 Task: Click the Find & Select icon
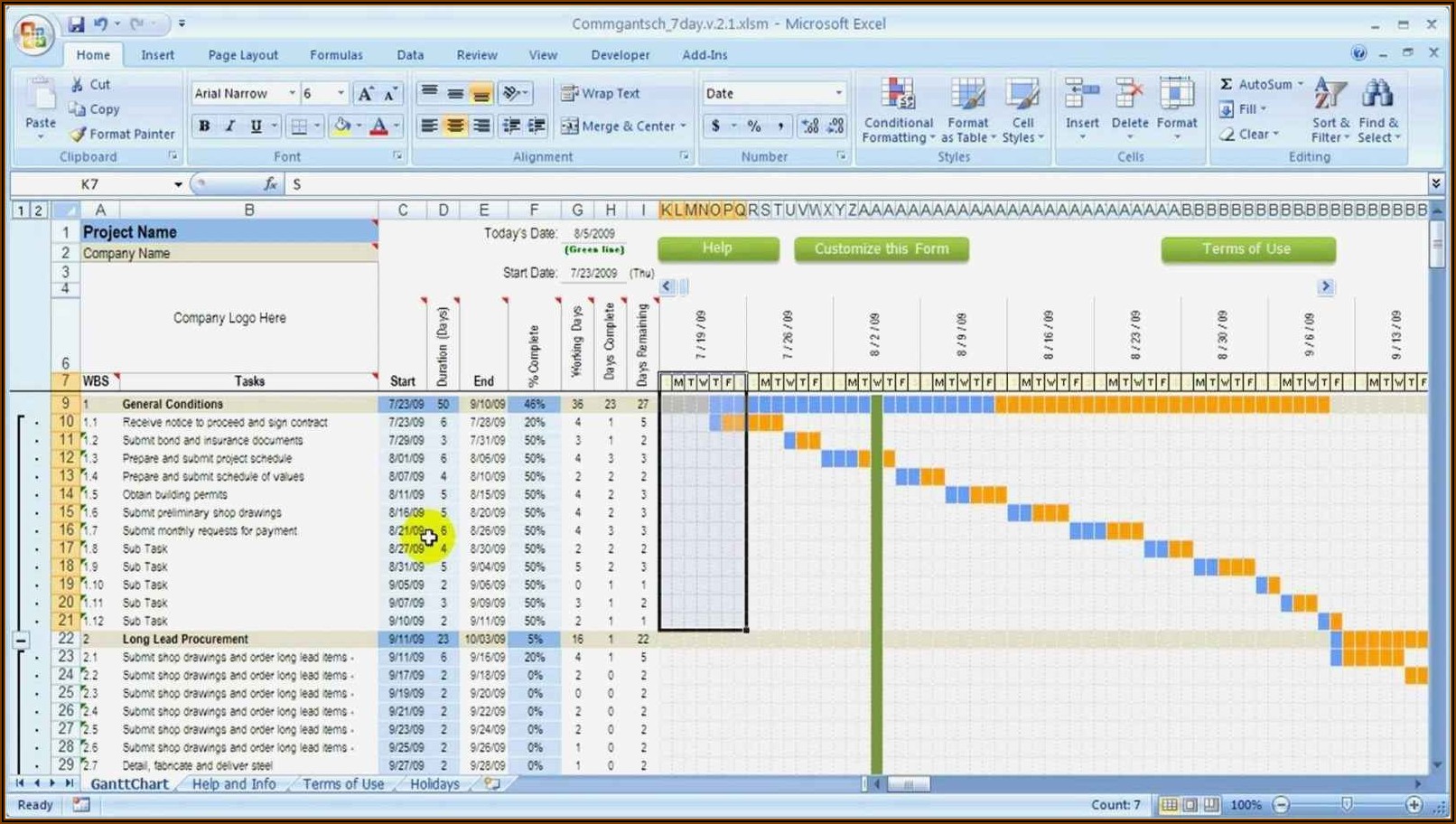pos(1378,110)
